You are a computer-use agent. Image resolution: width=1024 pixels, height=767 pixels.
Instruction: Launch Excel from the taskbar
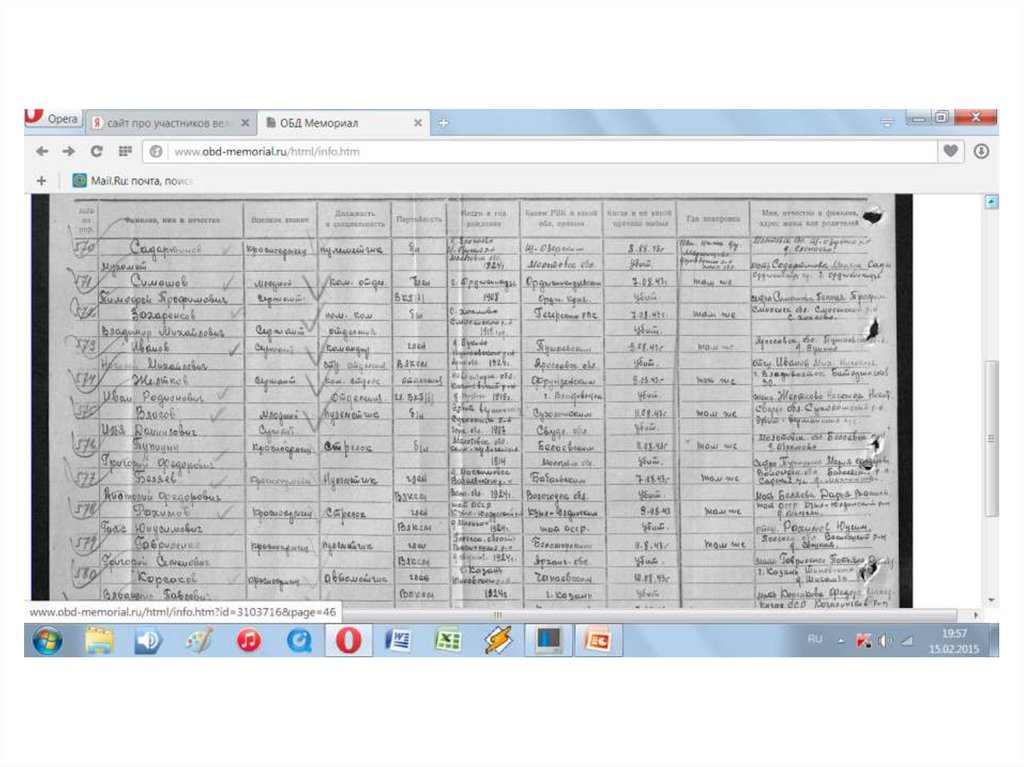click(448, 640)
